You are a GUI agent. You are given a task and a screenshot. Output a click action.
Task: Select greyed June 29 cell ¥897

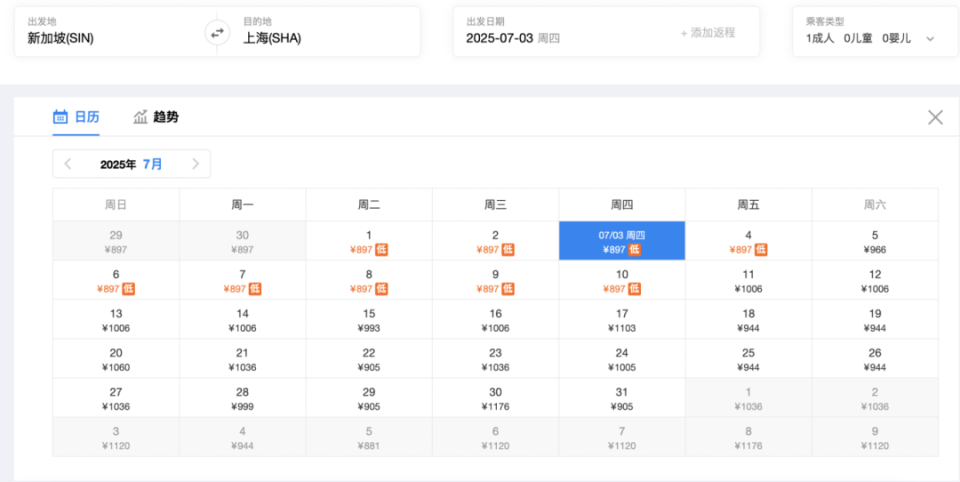click(116, 241)
